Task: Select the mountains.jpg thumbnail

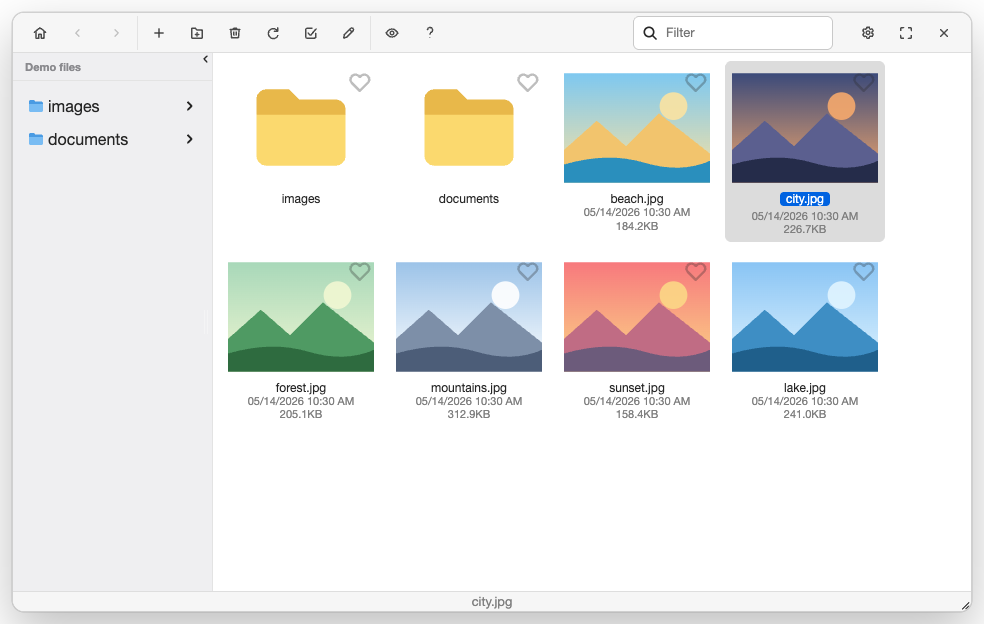Action: 469,317
